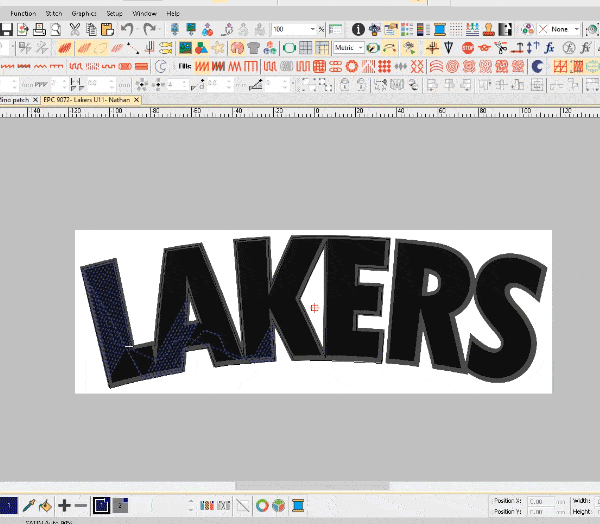Toggle the black-white gradient contrast icon

pos(505,29)
